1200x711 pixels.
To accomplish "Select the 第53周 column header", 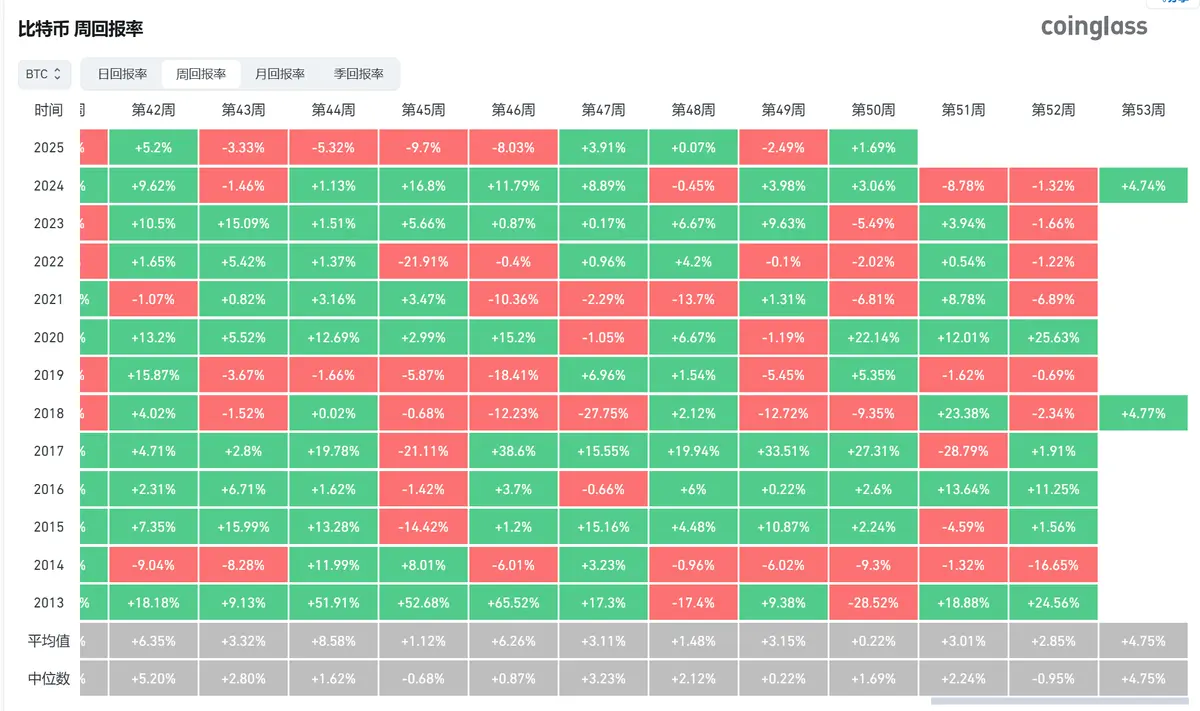I will [1144, 110].
